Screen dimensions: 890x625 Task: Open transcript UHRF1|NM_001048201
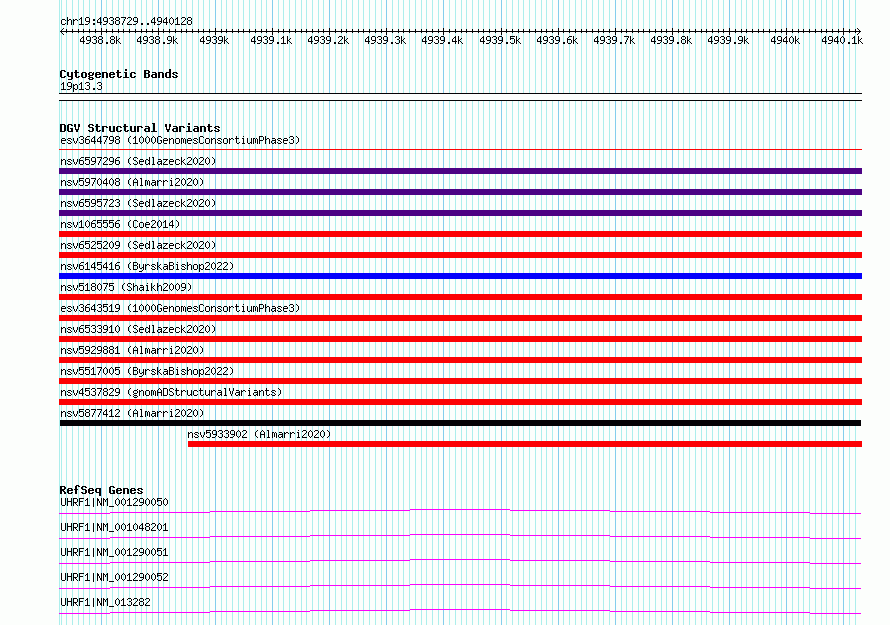114,527
